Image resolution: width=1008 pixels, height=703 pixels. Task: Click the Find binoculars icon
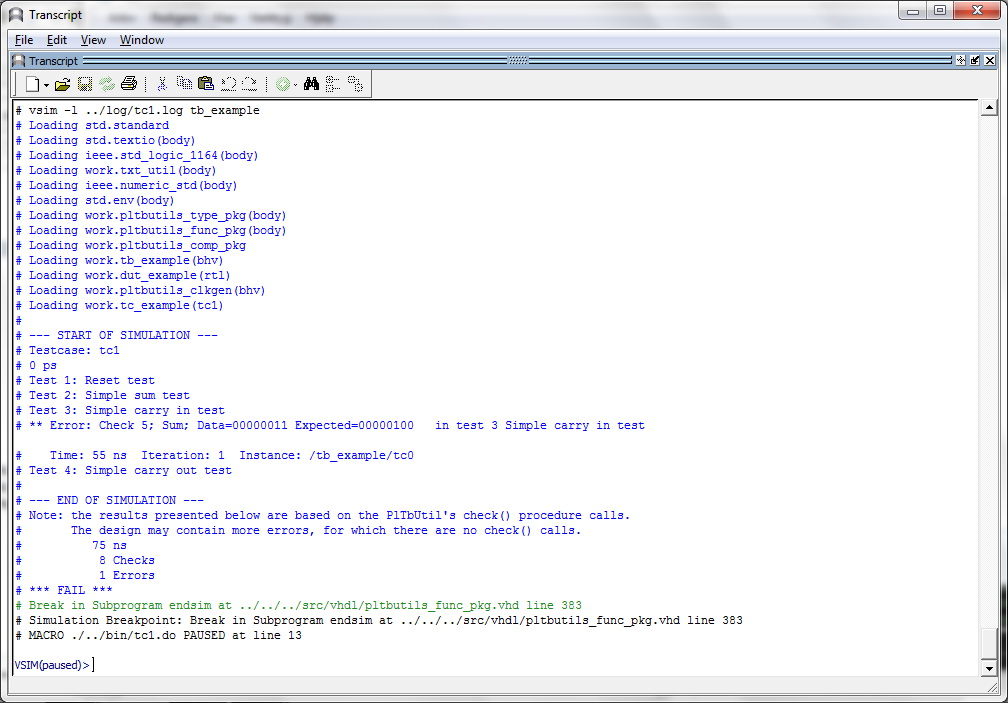tap(311, 84)
